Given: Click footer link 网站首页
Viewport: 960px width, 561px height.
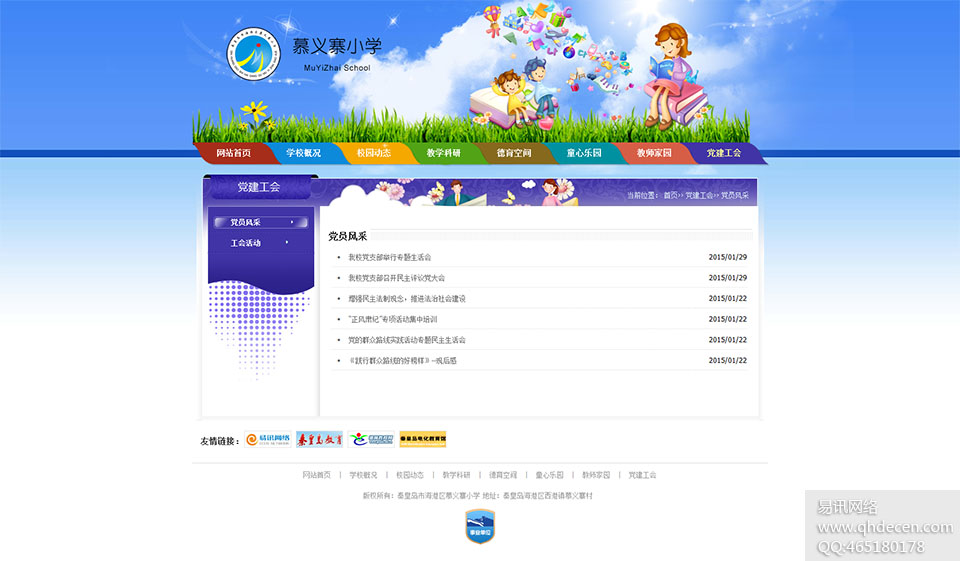Looking at the screenshot, I should [317, 475].
